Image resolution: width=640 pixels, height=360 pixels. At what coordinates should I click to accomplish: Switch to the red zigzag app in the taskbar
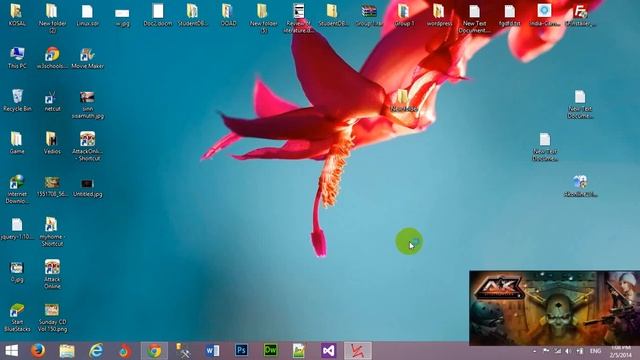point(358,351)
